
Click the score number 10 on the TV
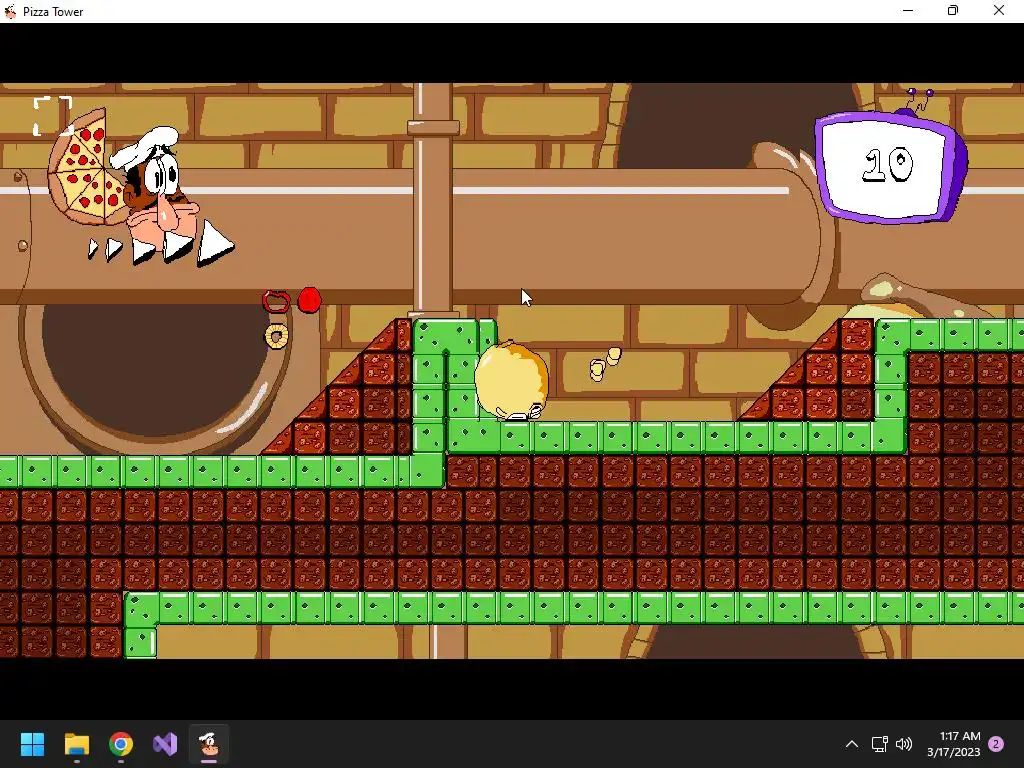click(888, 165)
